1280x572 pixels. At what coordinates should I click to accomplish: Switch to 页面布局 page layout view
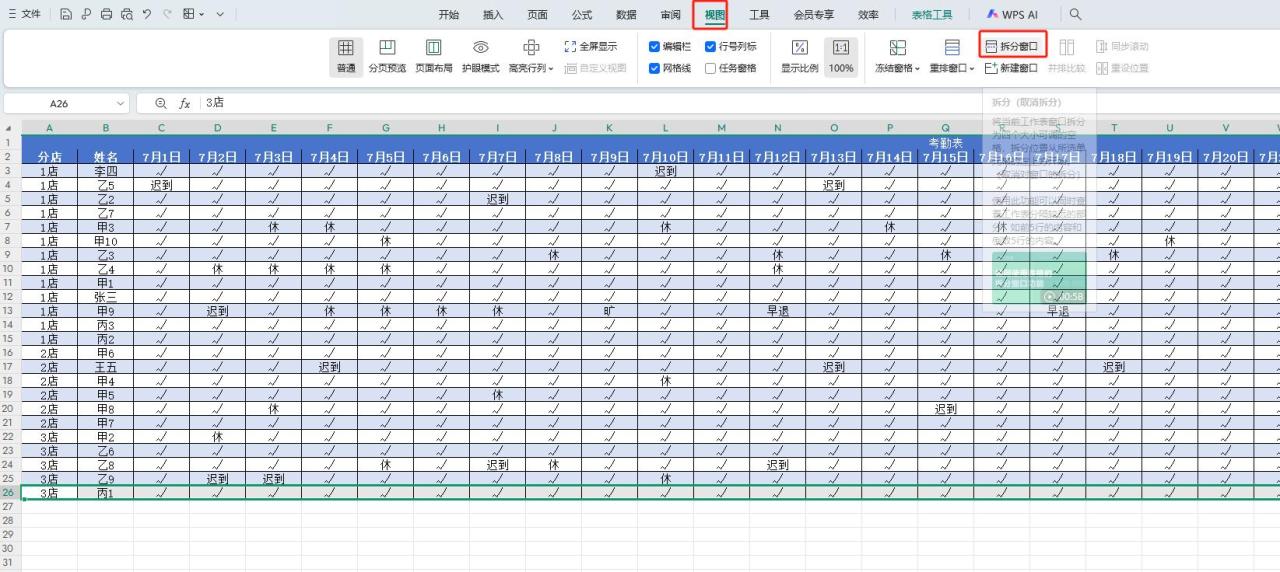[434, 57]
